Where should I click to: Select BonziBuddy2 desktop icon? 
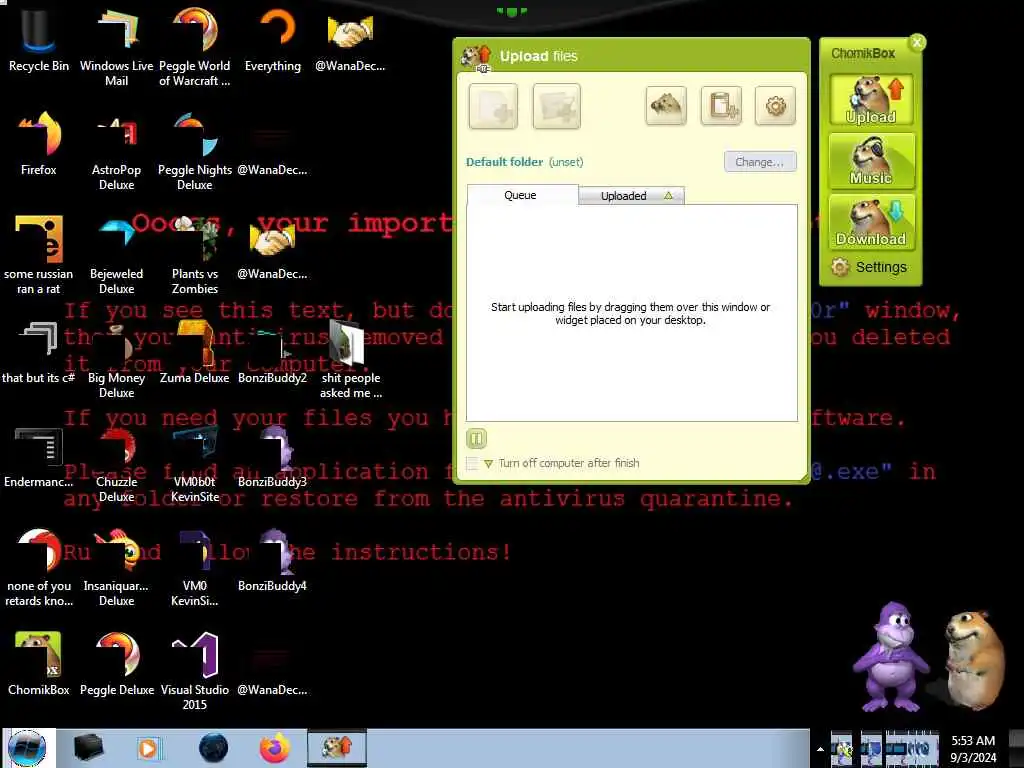(x=272, y=353)
